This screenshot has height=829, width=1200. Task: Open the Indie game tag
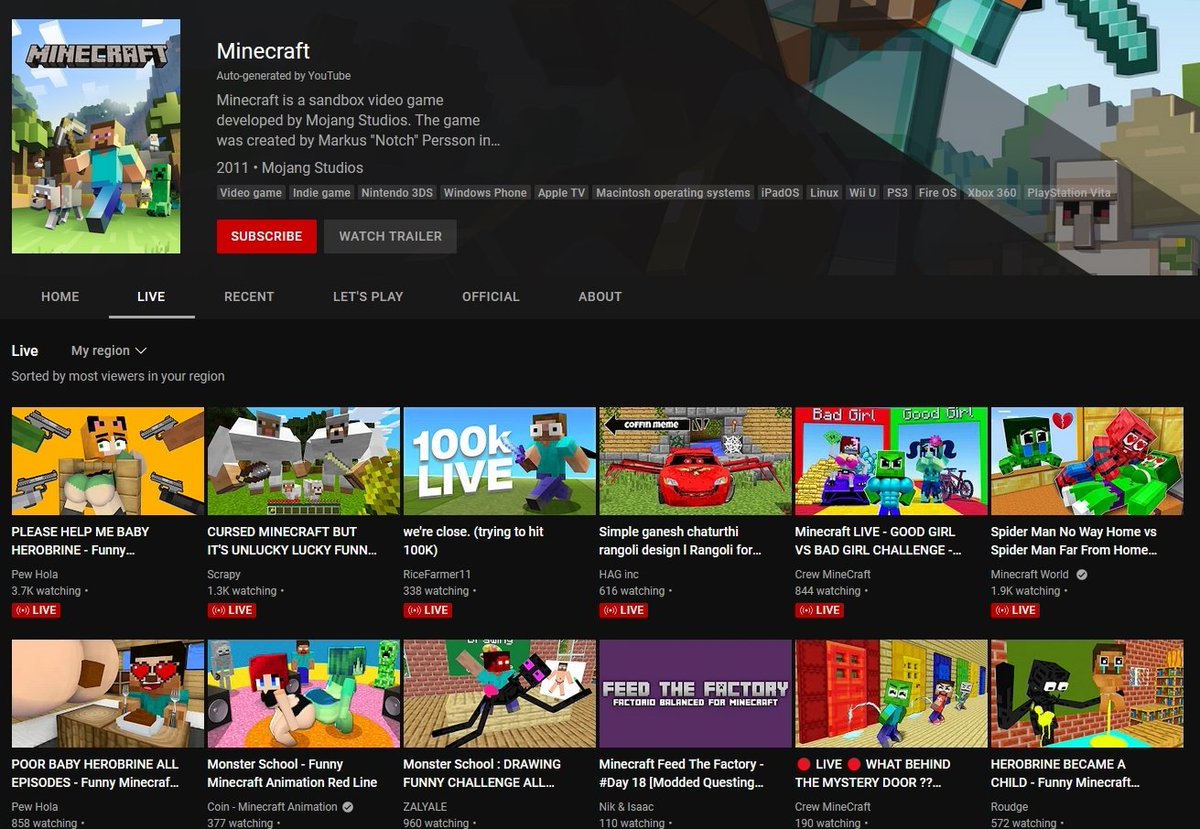pos(322,193)
